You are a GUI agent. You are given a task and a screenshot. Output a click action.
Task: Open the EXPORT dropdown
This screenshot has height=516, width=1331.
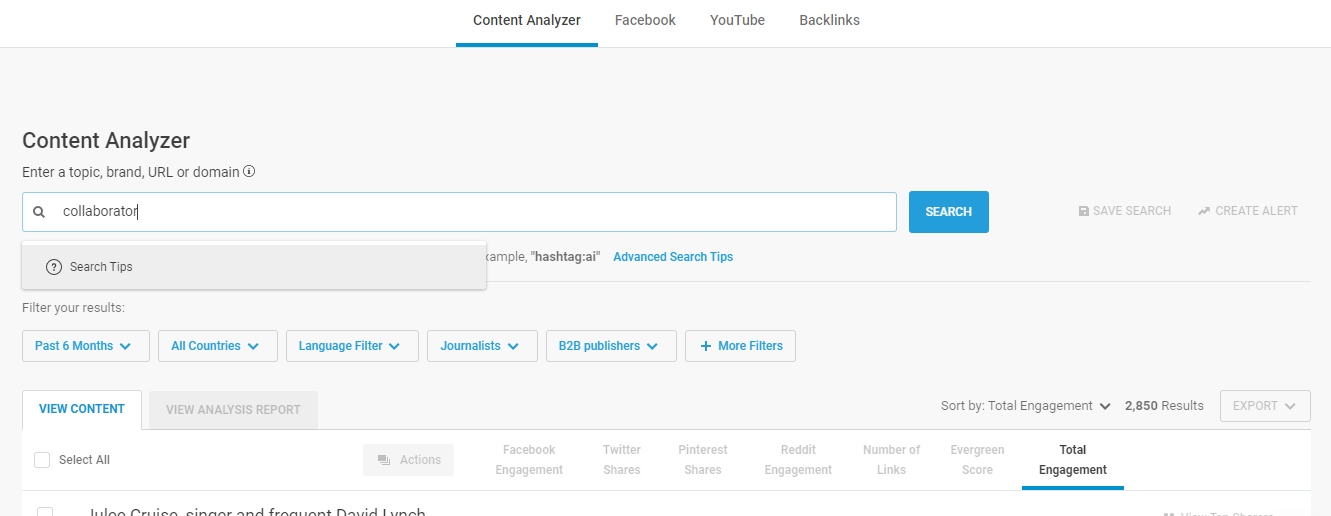(1265, 406)
